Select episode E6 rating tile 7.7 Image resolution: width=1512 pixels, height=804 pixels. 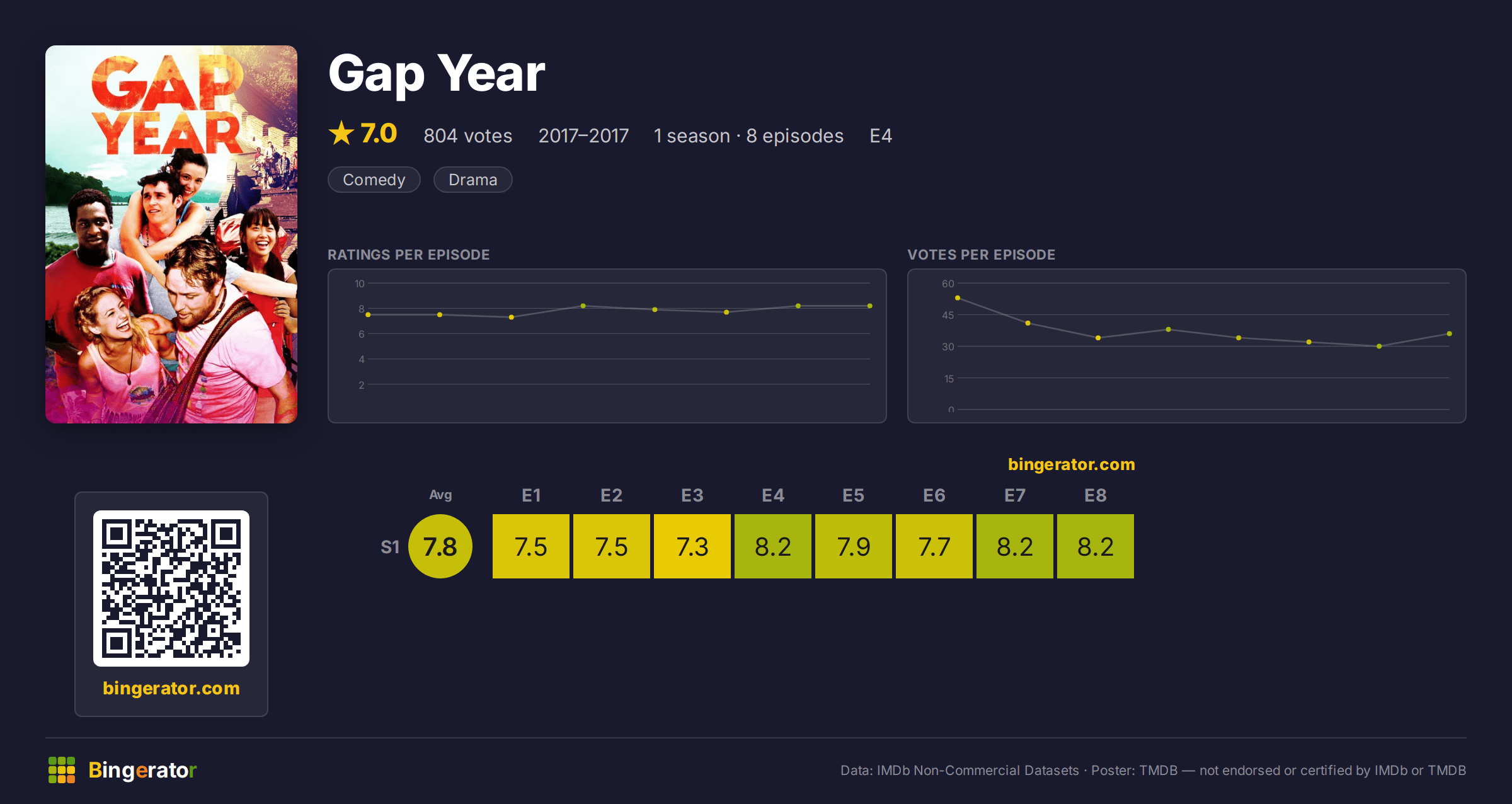pyautogui.click(x=934, y=546)
